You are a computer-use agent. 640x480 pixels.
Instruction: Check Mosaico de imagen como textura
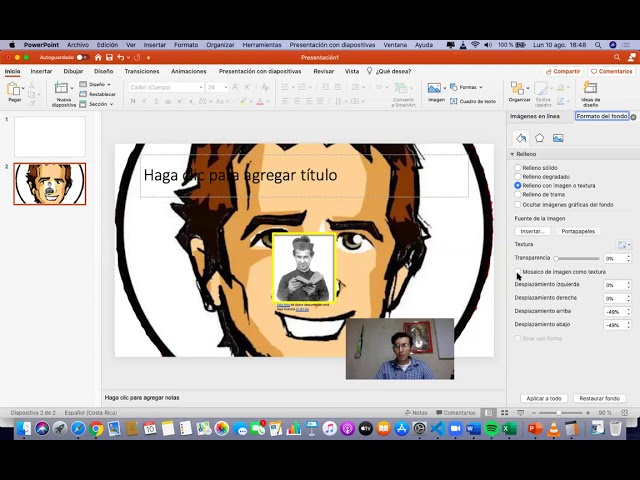pyautogui.click(x=518, y=271)
